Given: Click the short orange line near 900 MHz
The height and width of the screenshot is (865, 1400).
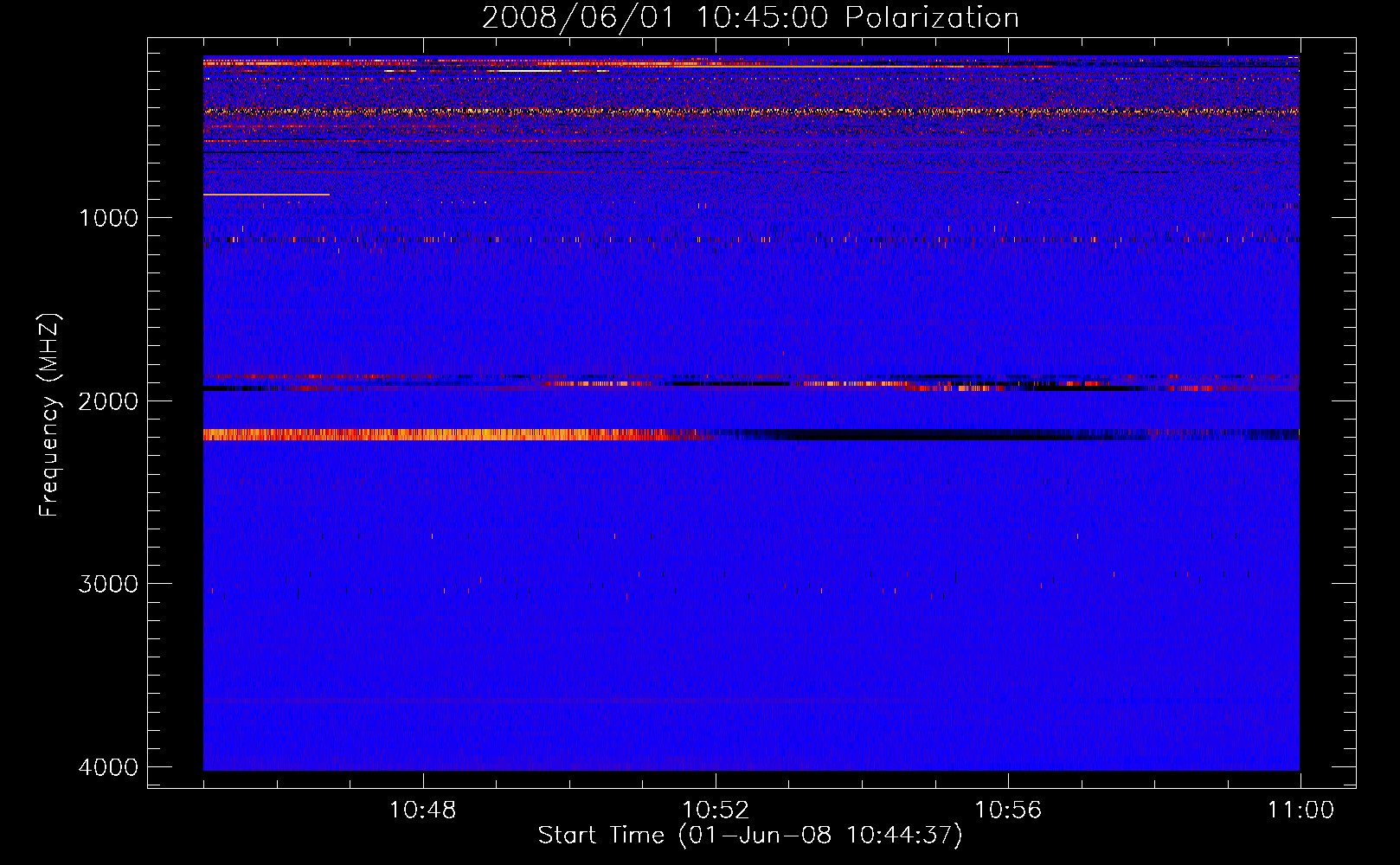Looking at the screenshot, I should coord(267,195).
